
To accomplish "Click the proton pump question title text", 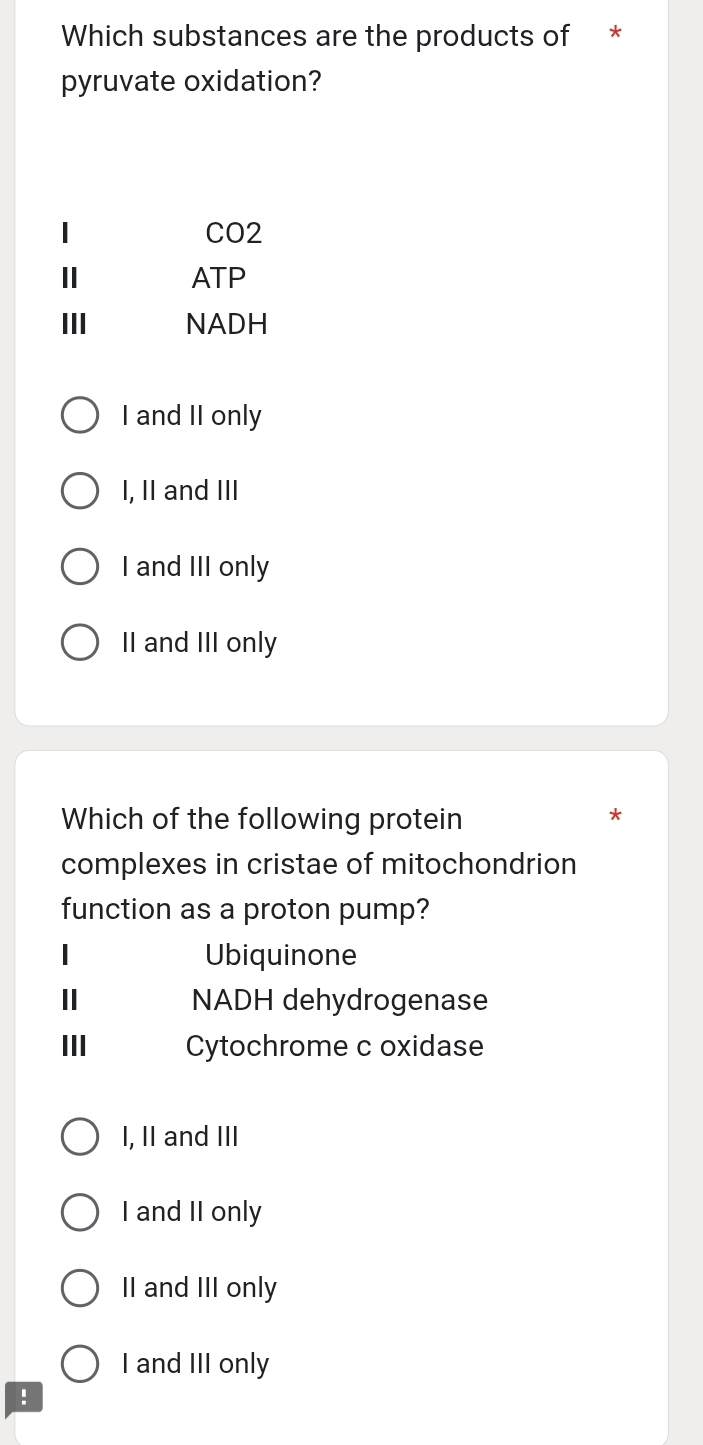I will coord(319,863).
